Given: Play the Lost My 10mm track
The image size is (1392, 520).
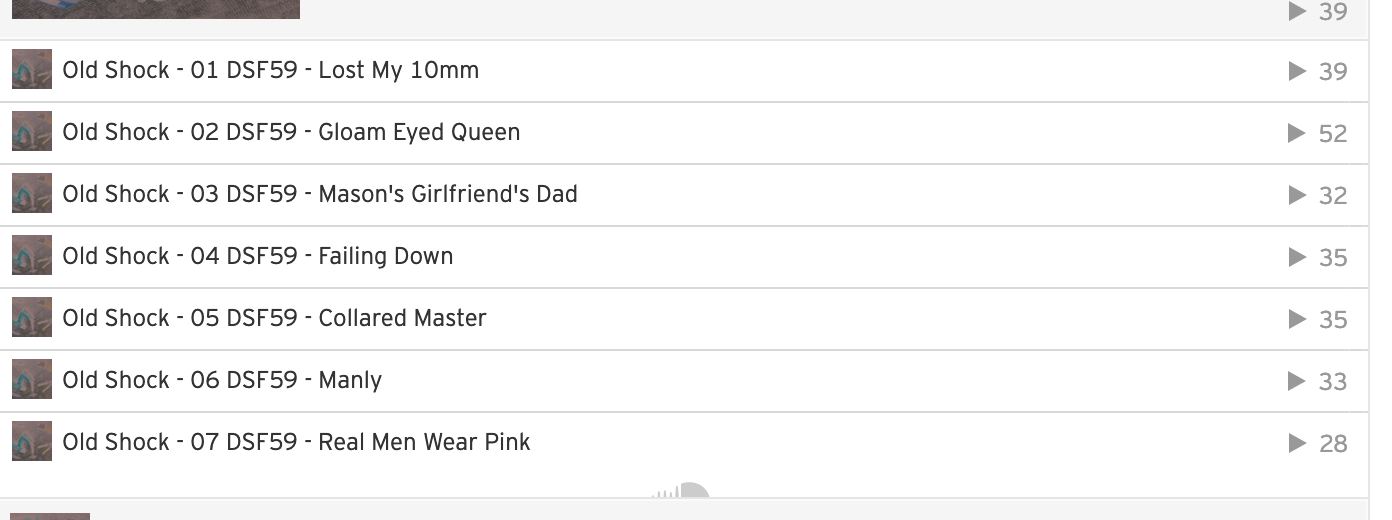Looking at the screenshot, I should click(1298, 71).
